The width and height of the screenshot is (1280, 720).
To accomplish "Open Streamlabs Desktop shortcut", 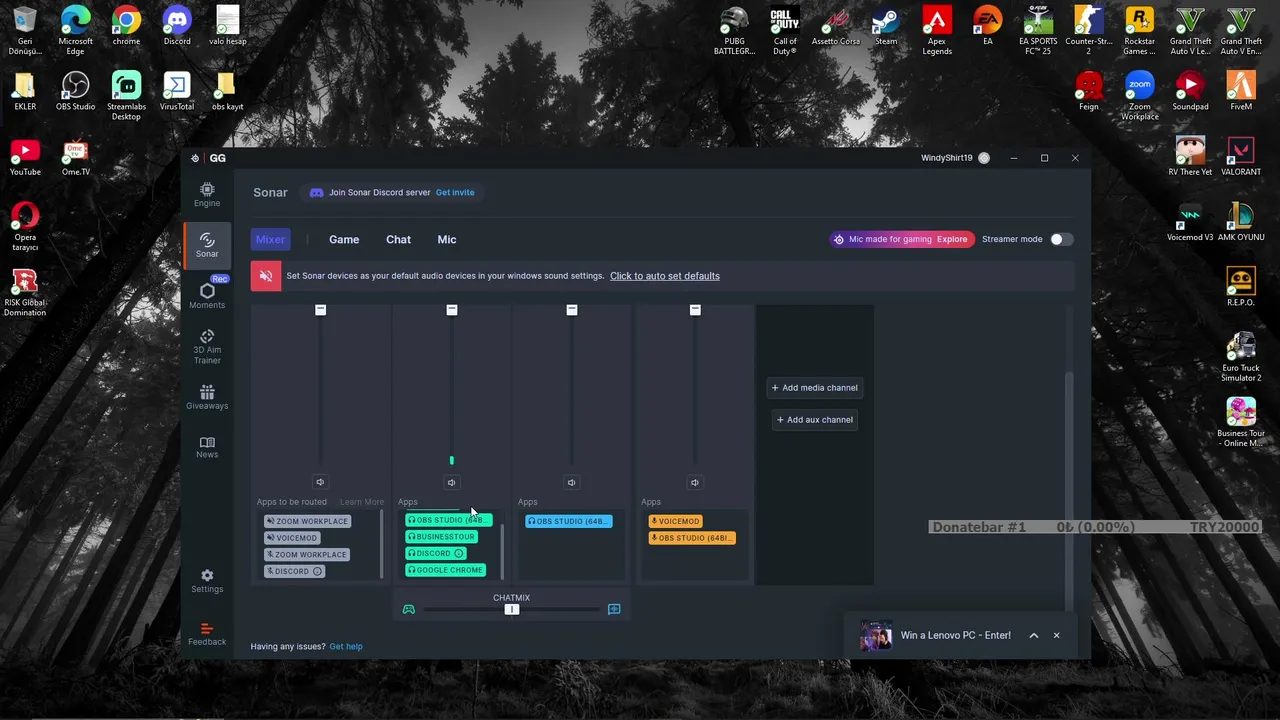I will click(126, 96).
